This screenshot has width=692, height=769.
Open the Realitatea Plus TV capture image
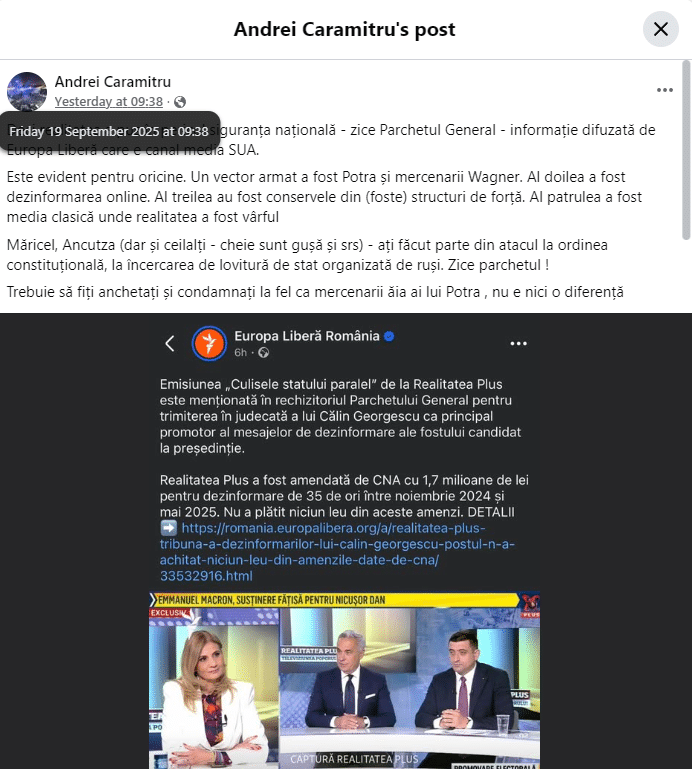pos(344,681)
